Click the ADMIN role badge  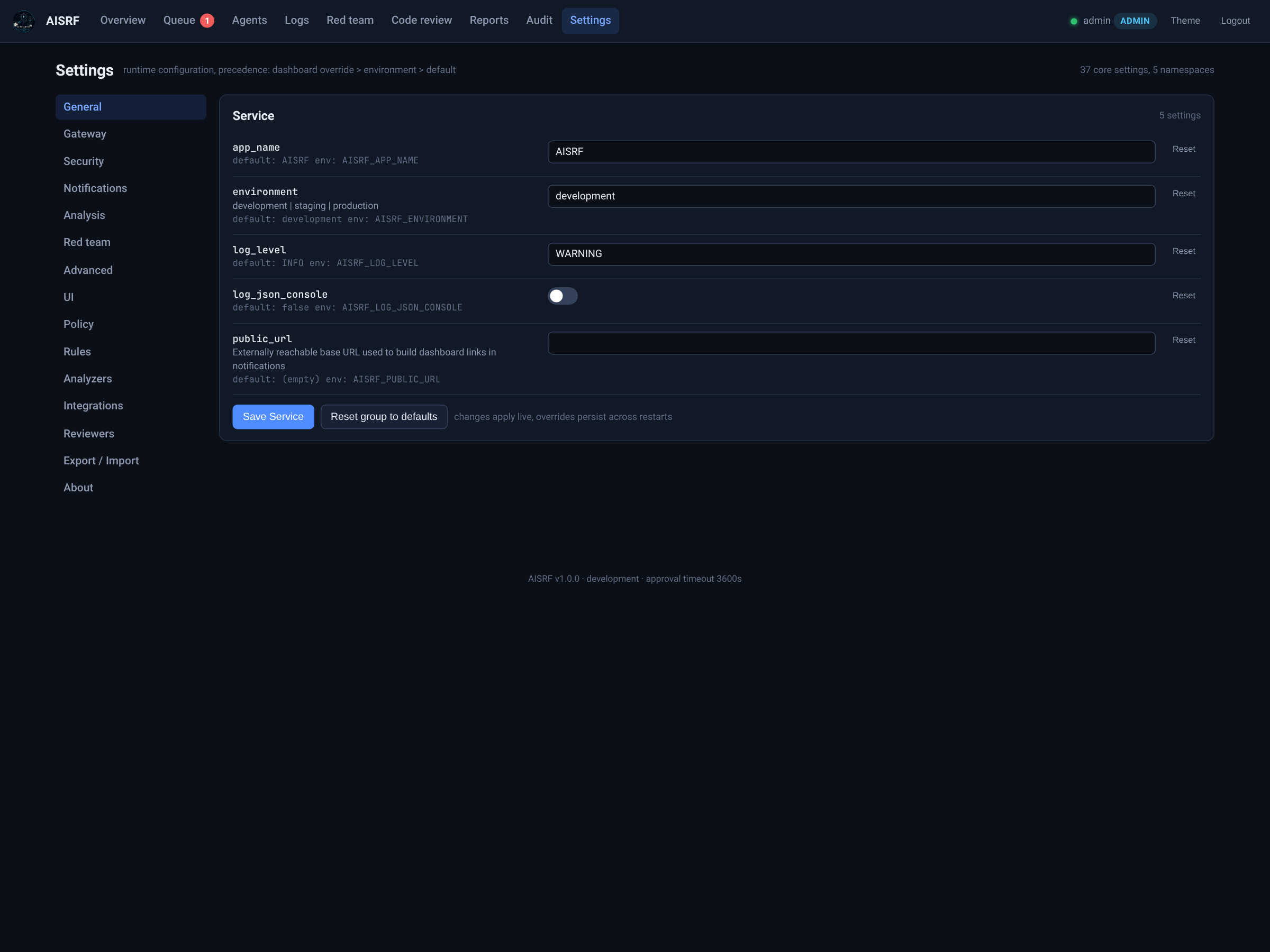coord(1135,21)
